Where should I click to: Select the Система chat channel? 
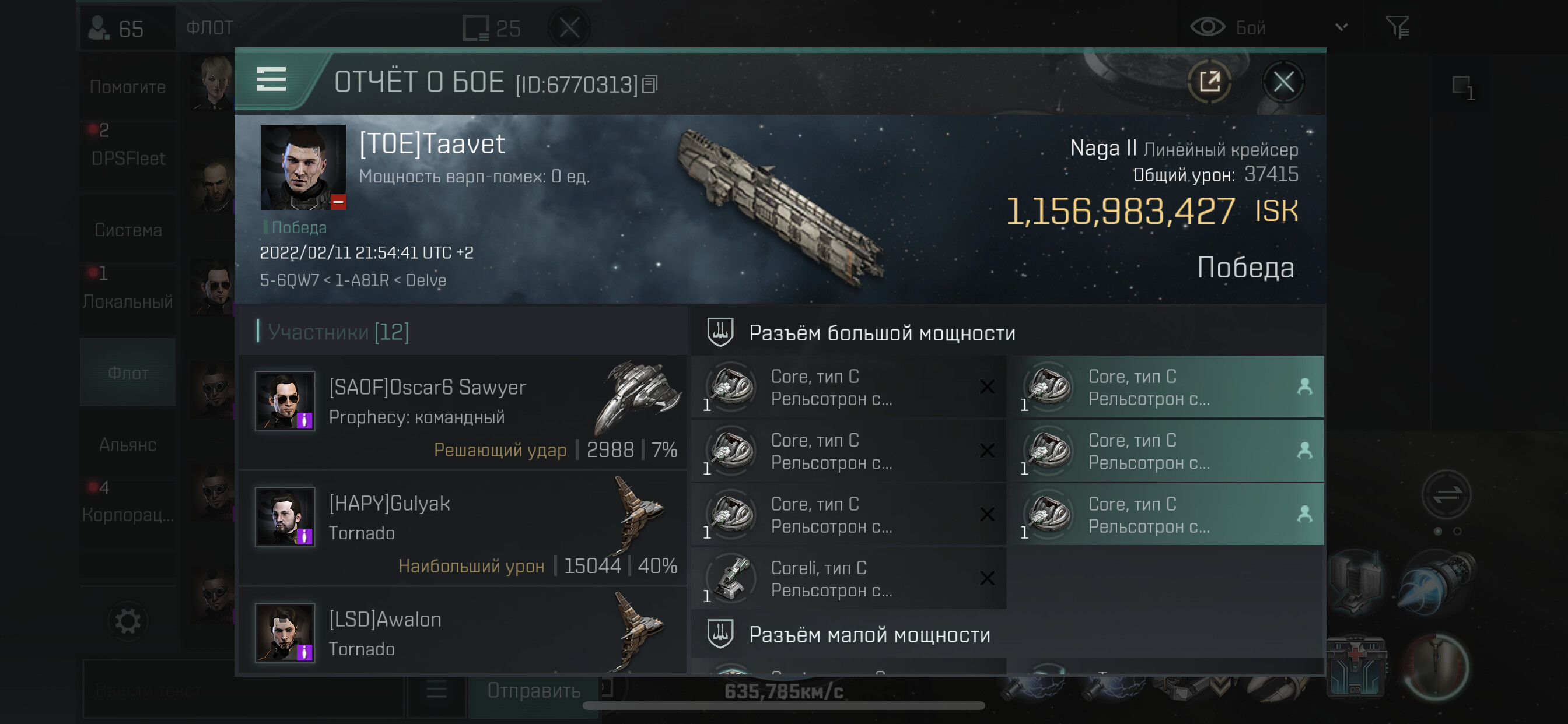pyautogui.click(x=128, y=230)
